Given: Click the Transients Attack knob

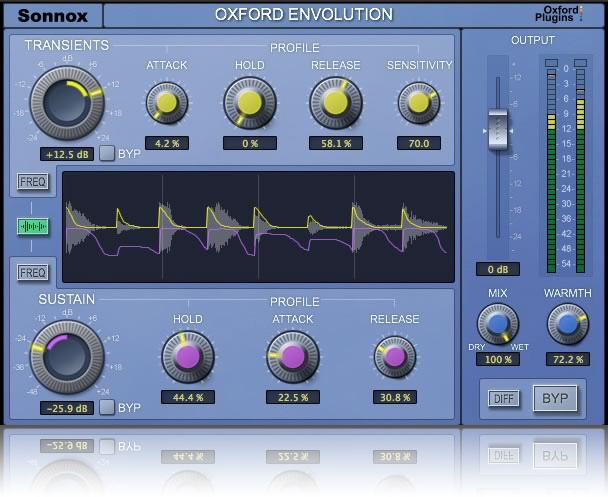Looking at the screenshot, I should point(166,103).
